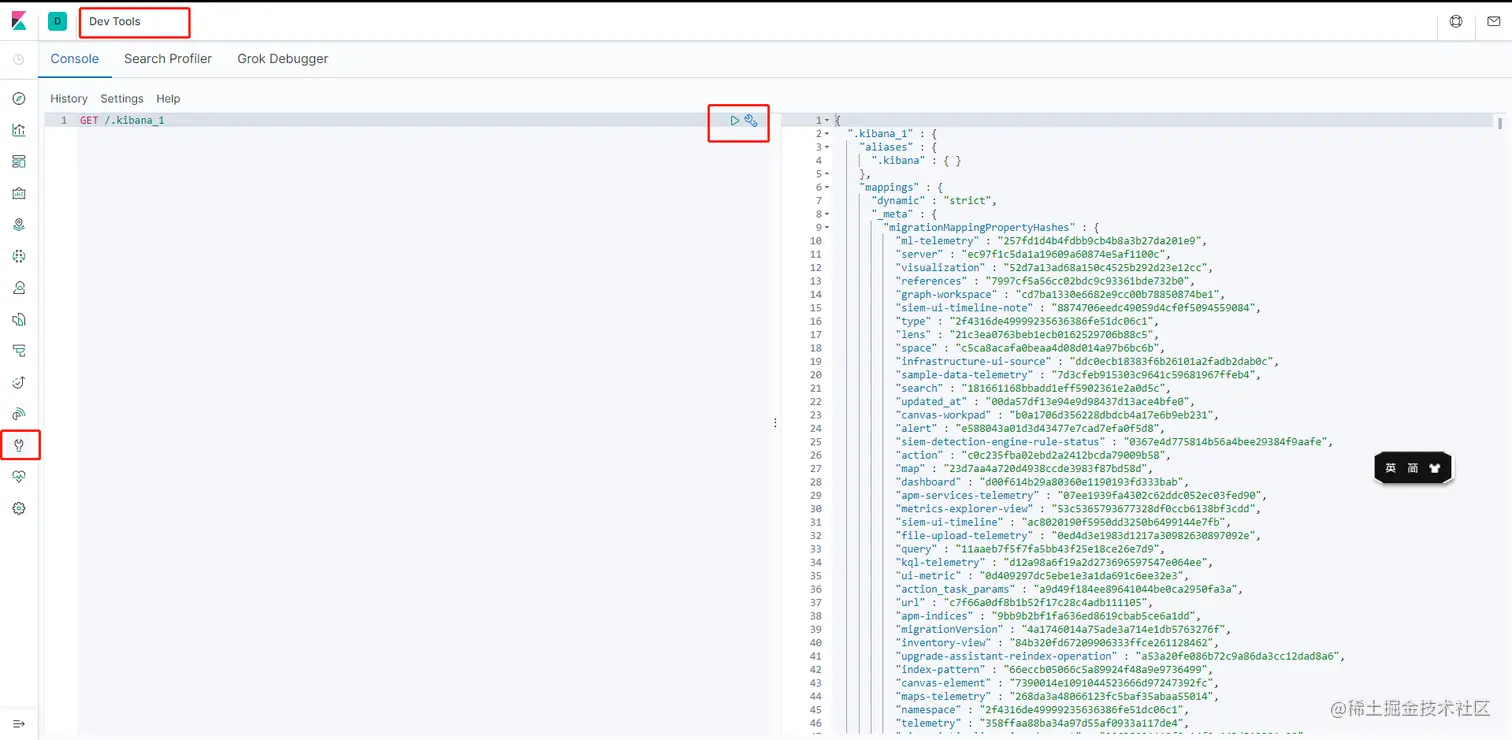Collapse the aliases block at line 3

[x=827, y=147]
